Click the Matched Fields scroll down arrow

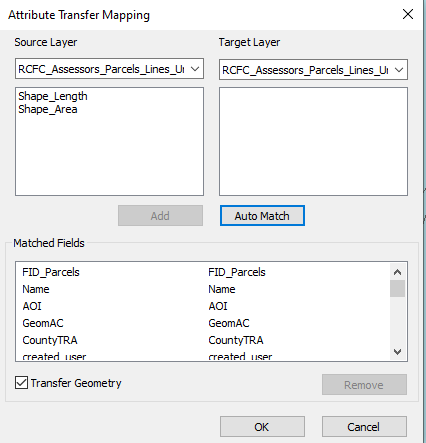[x=397, y=352]
